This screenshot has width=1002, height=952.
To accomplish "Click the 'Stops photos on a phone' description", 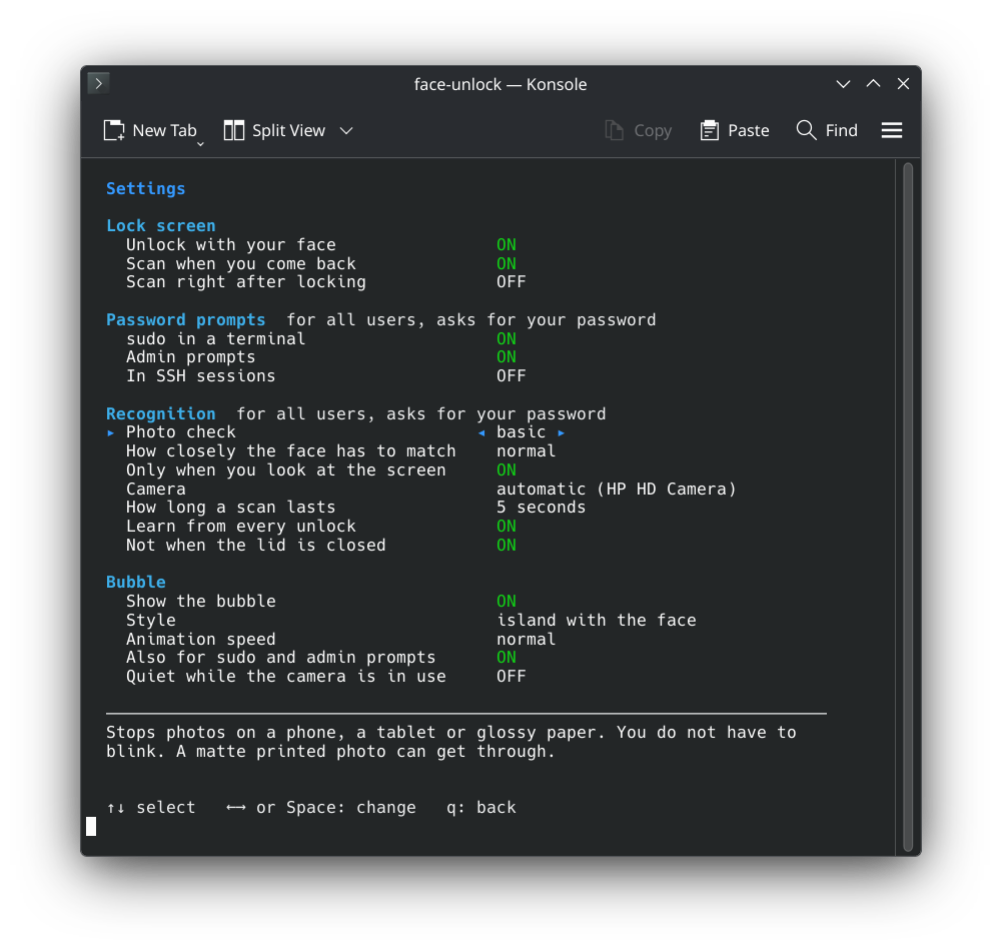I will click(451, 742).
